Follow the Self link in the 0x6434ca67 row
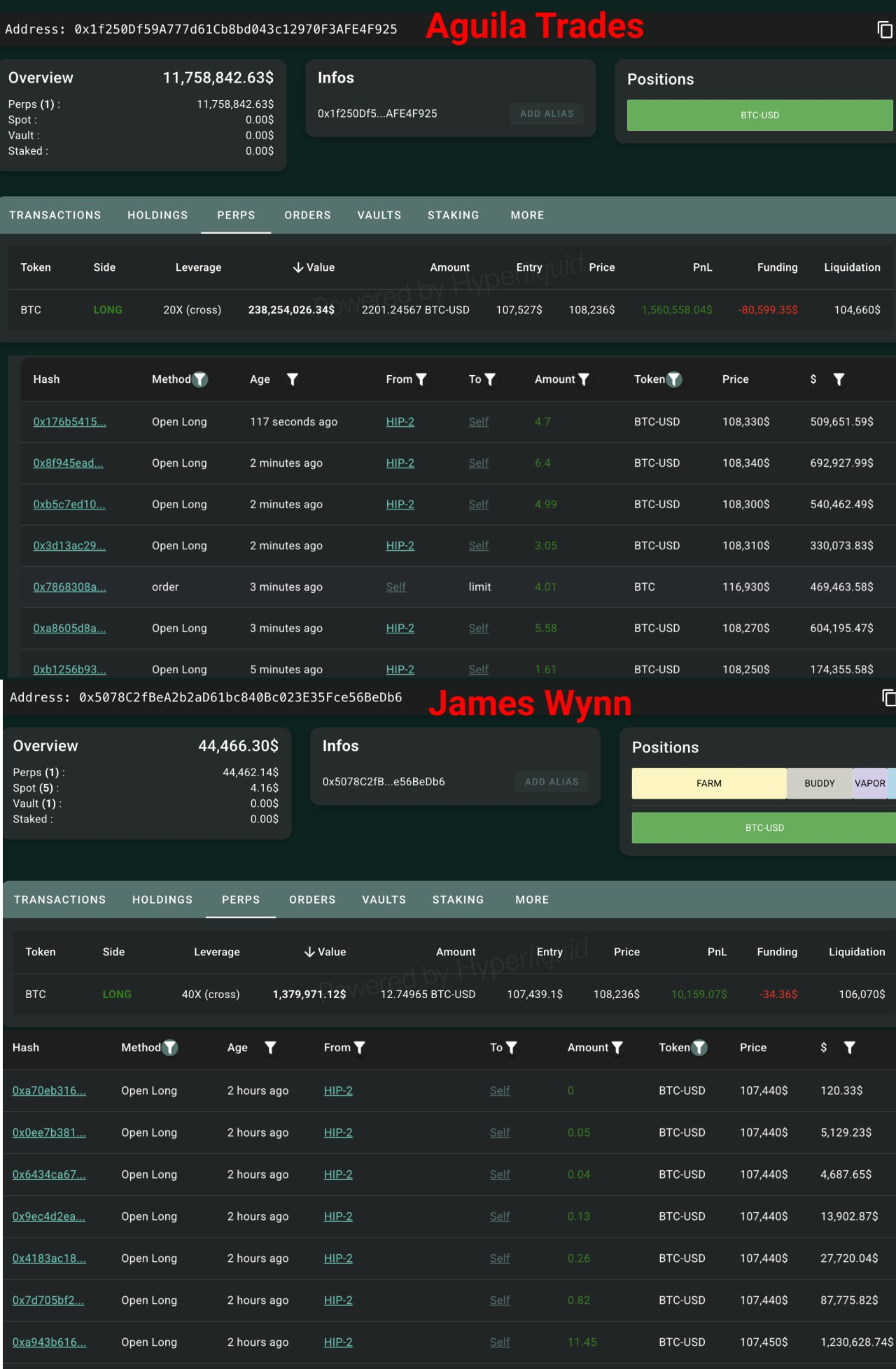The width and height of the screenshot is (896, 1369). click(500, 1174)
